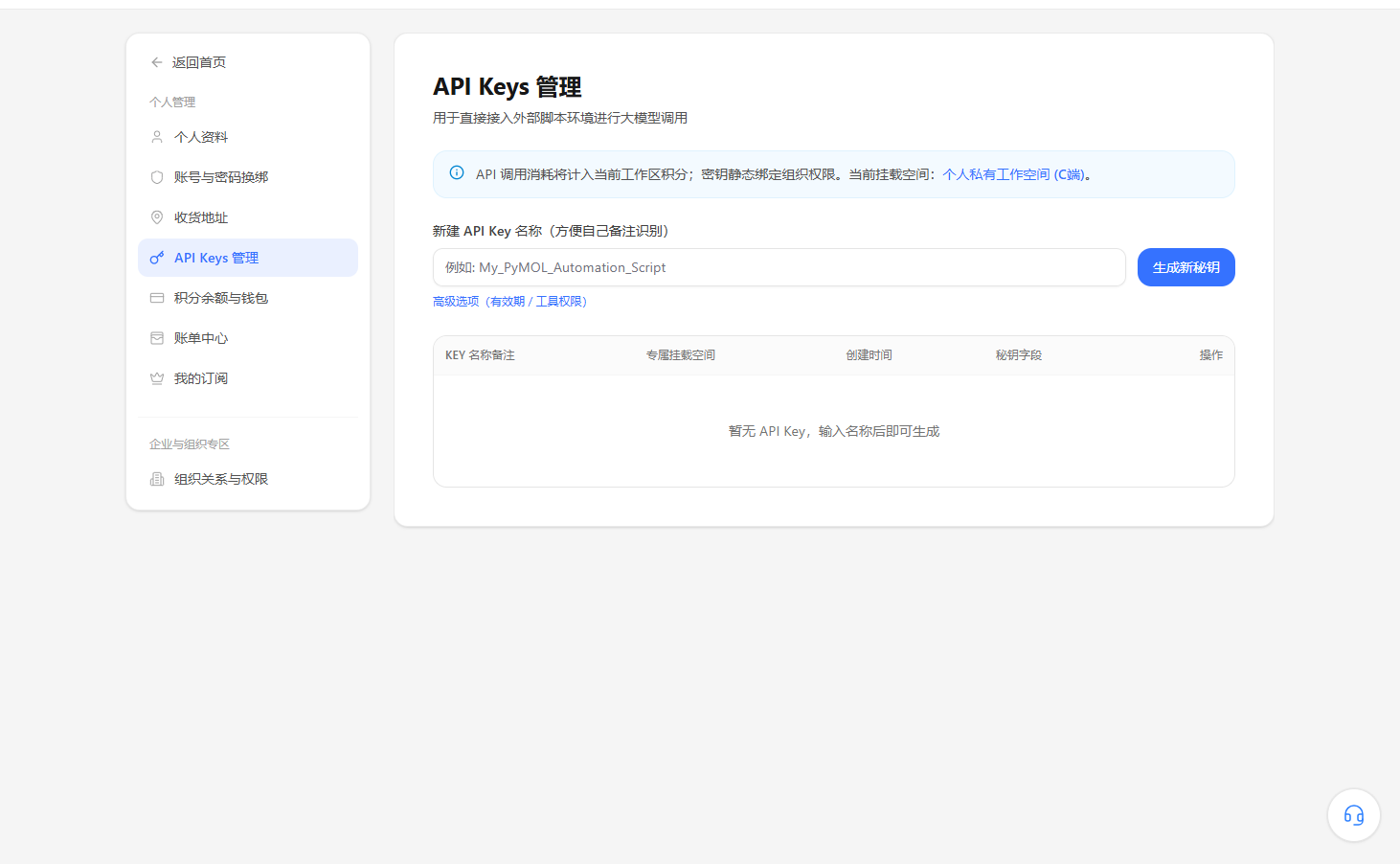
Task: Click the 生成新秘钥 button
Action: pyautogui.click(x=1185, y=267)
